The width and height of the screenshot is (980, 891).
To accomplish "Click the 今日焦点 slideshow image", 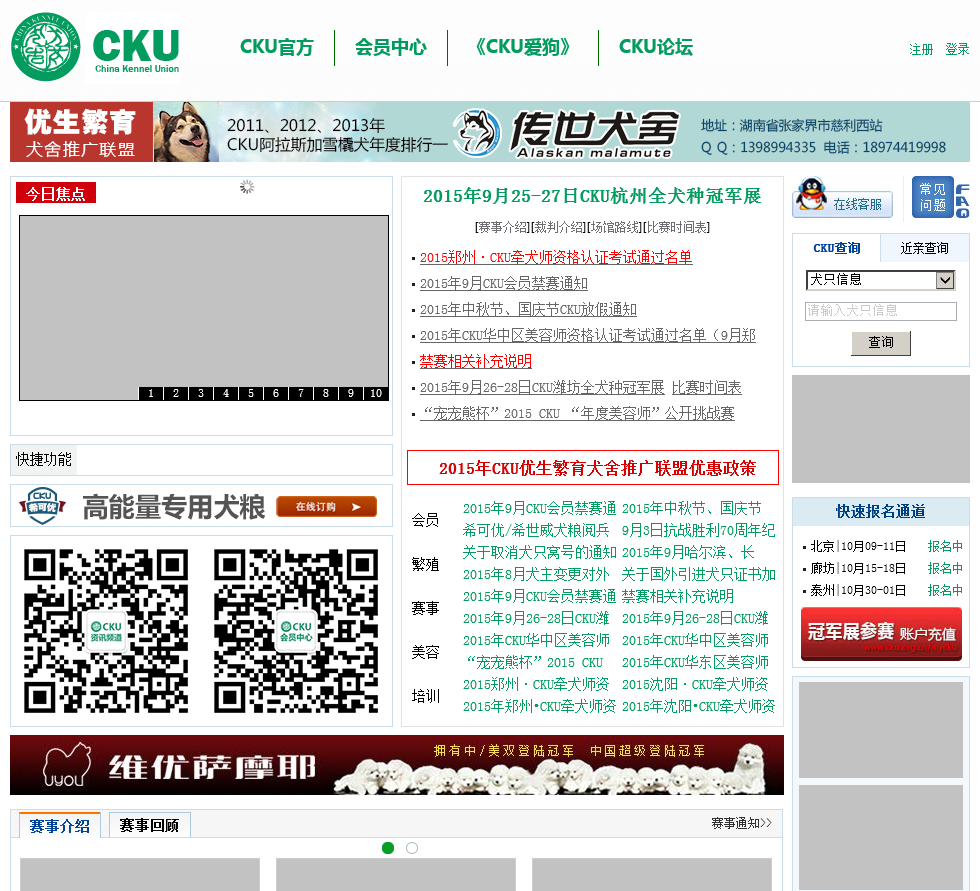I will (204, 307).
